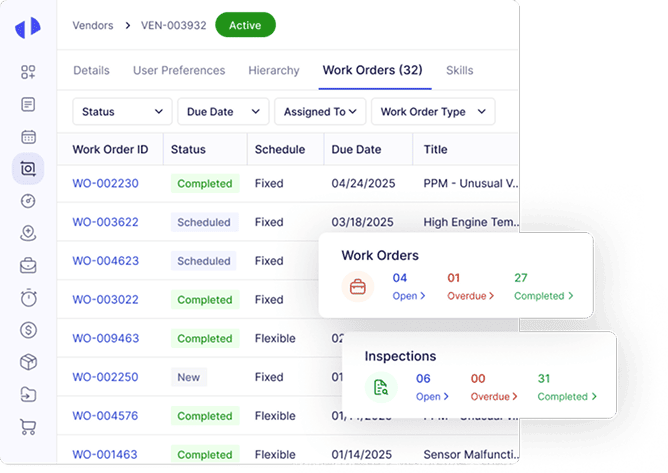Open the gauge meter sidebar icon
The width and height of the screenshot is (668, 473).
click(28, 201)
